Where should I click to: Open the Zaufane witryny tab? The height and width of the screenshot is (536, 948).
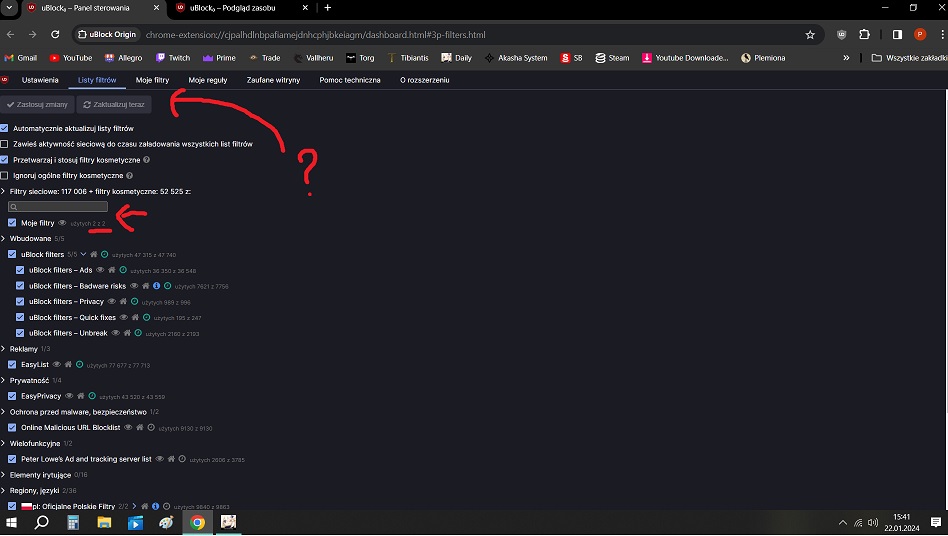click(x=273, y=80)
